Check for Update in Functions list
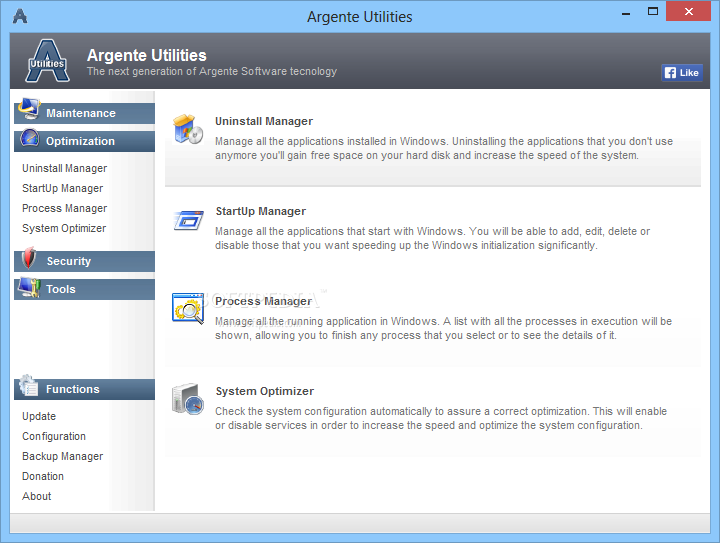The image size is (720, 543). (x=39, y=416)
